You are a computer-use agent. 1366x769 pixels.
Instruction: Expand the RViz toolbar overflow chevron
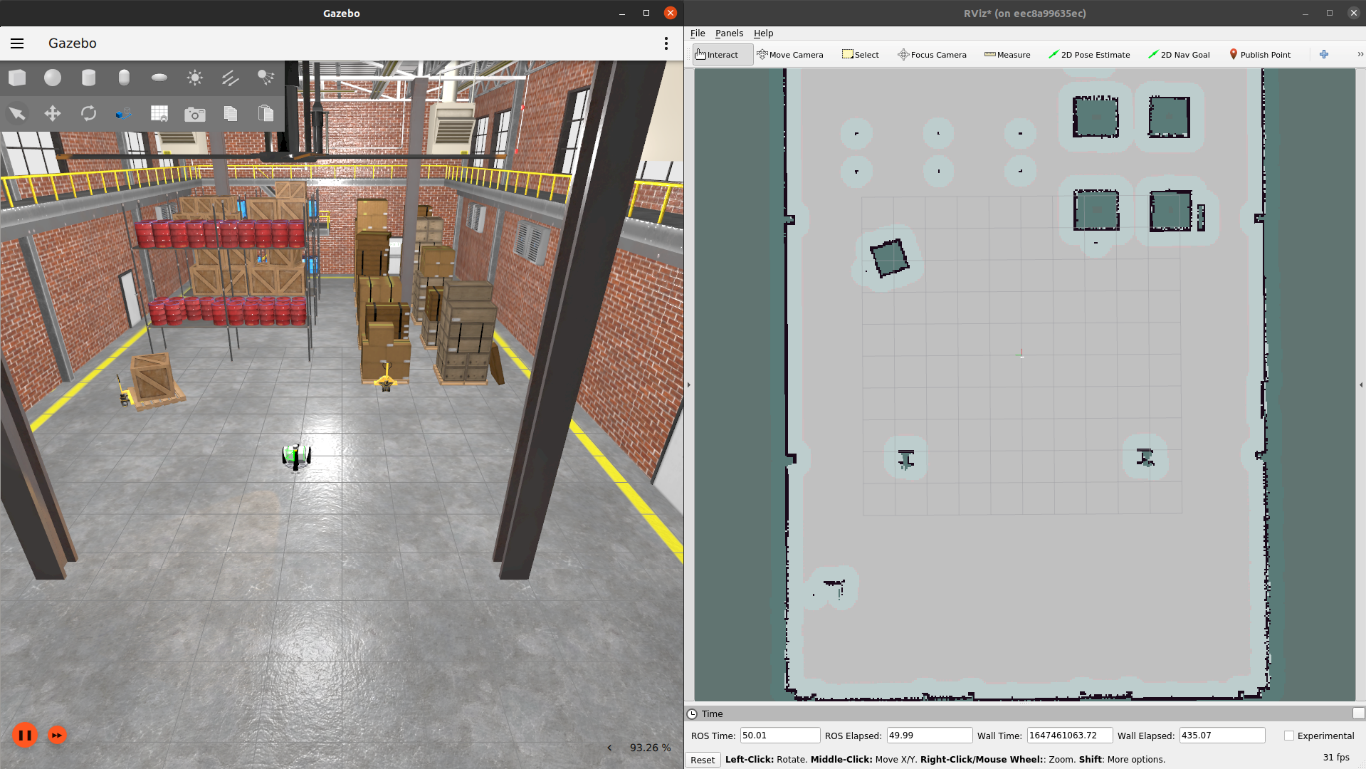tap(1360, 55)
